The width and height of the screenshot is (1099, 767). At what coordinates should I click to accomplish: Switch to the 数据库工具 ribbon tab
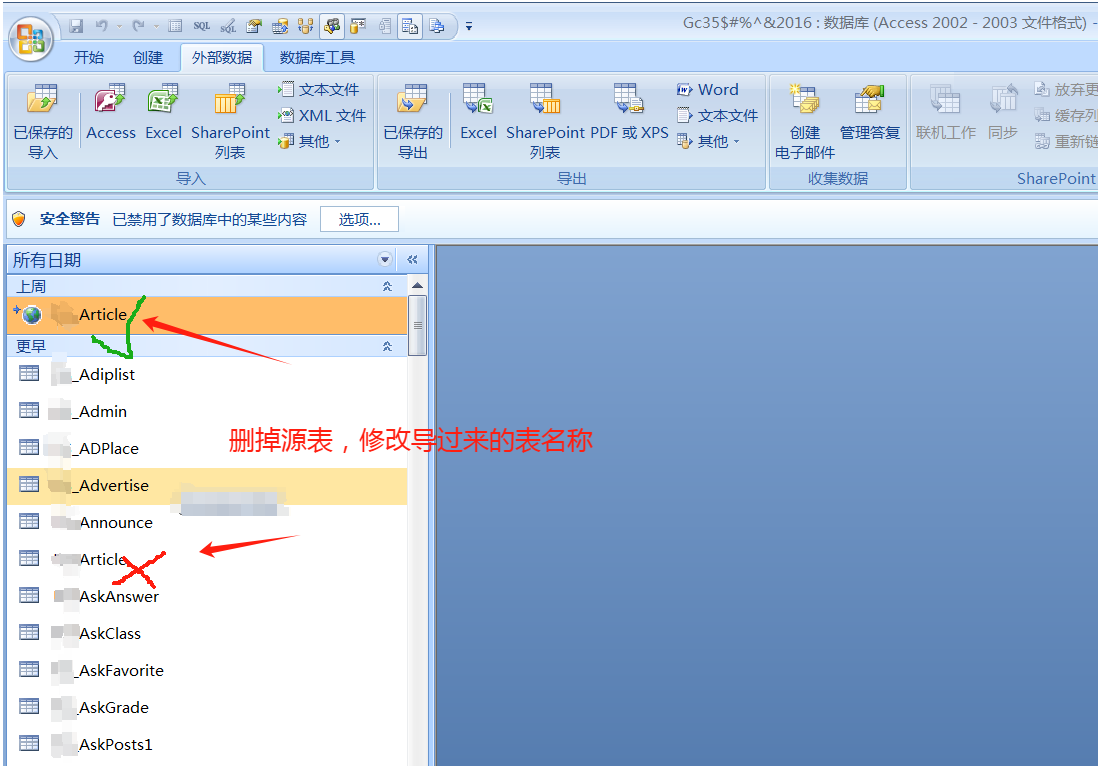316,57
